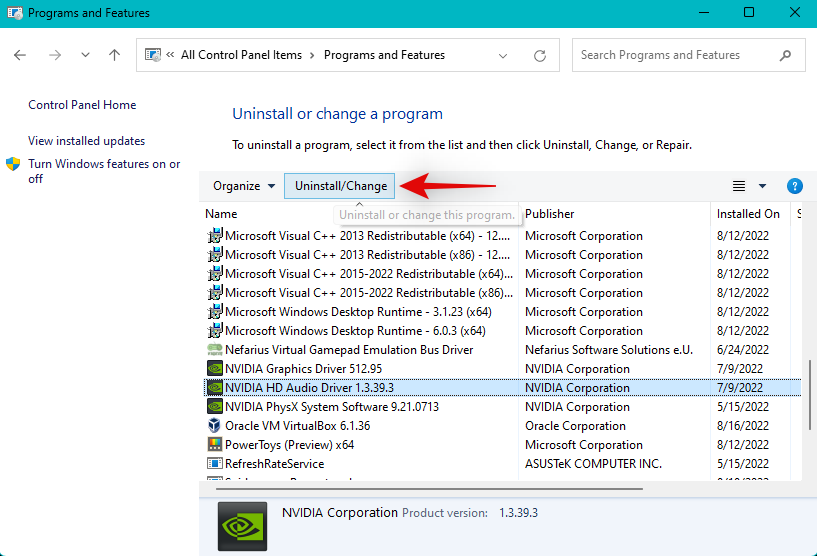The width and height of the screenshot is (817, 556).
Task: Click the Control Panel icon in address bar
Action: click(x=153, y=55)
